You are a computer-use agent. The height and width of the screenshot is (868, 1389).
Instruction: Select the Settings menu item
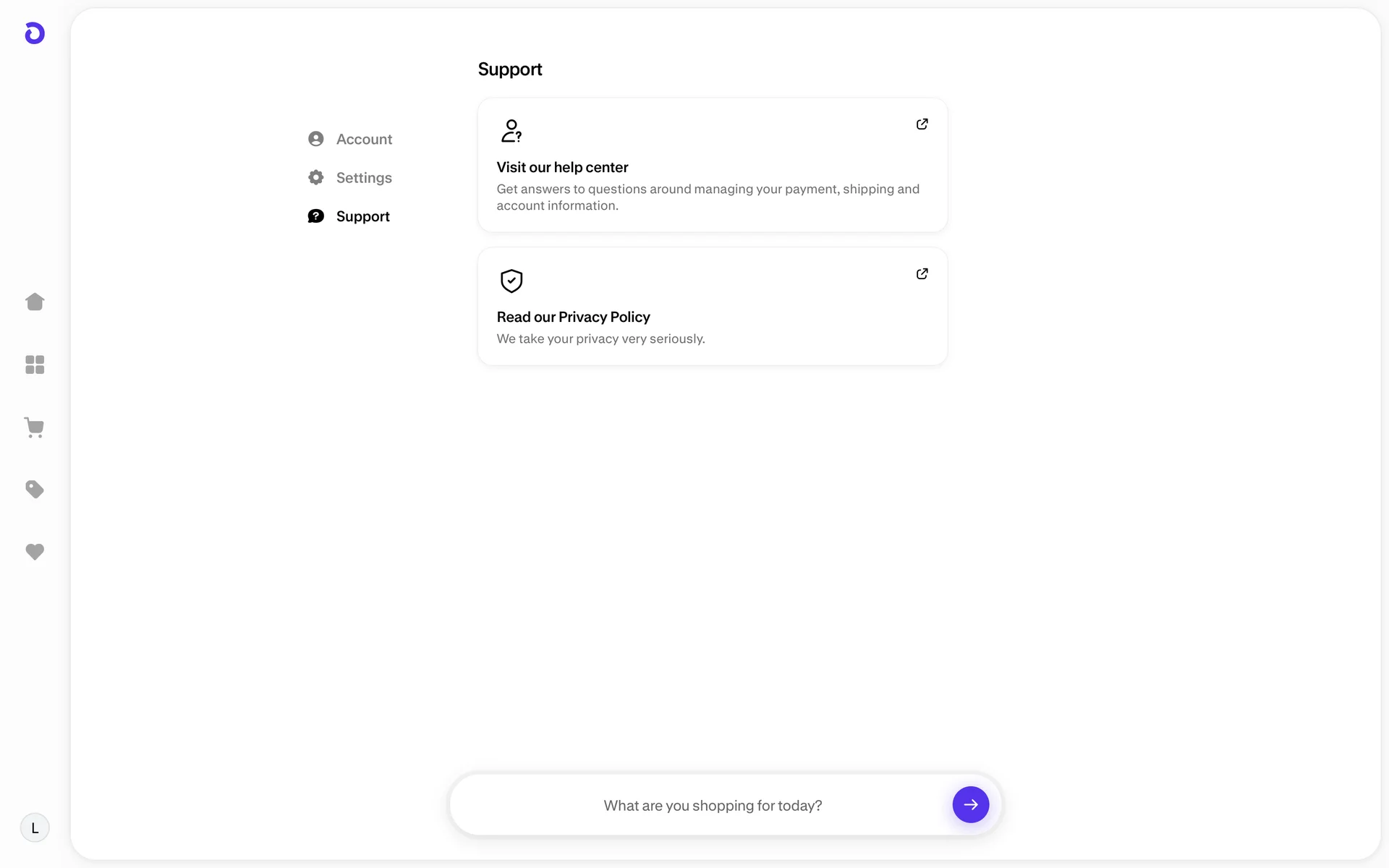(364, 178)
